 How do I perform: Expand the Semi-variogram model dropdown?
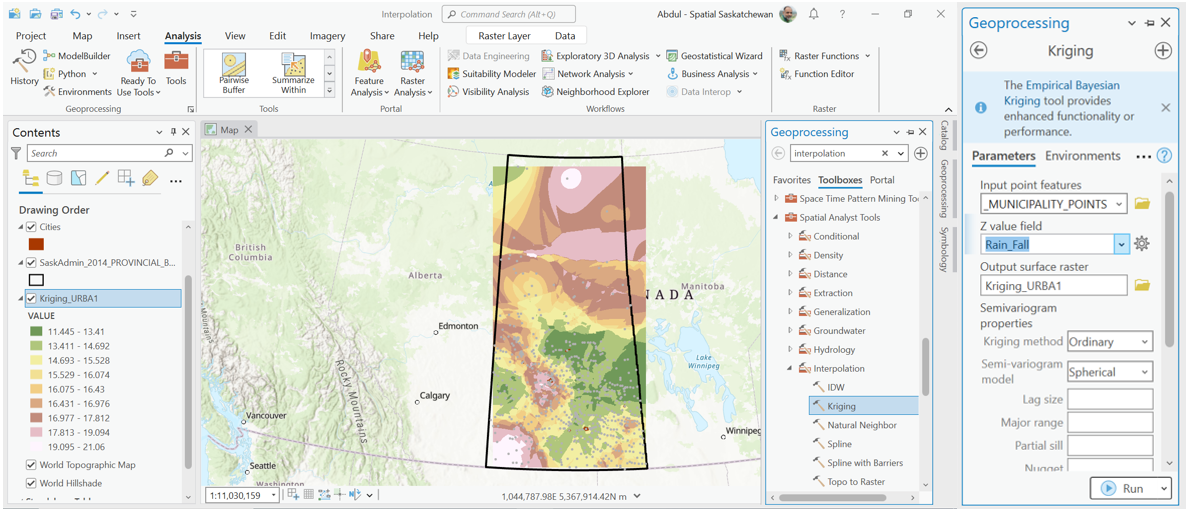[x=1109, y=372]
